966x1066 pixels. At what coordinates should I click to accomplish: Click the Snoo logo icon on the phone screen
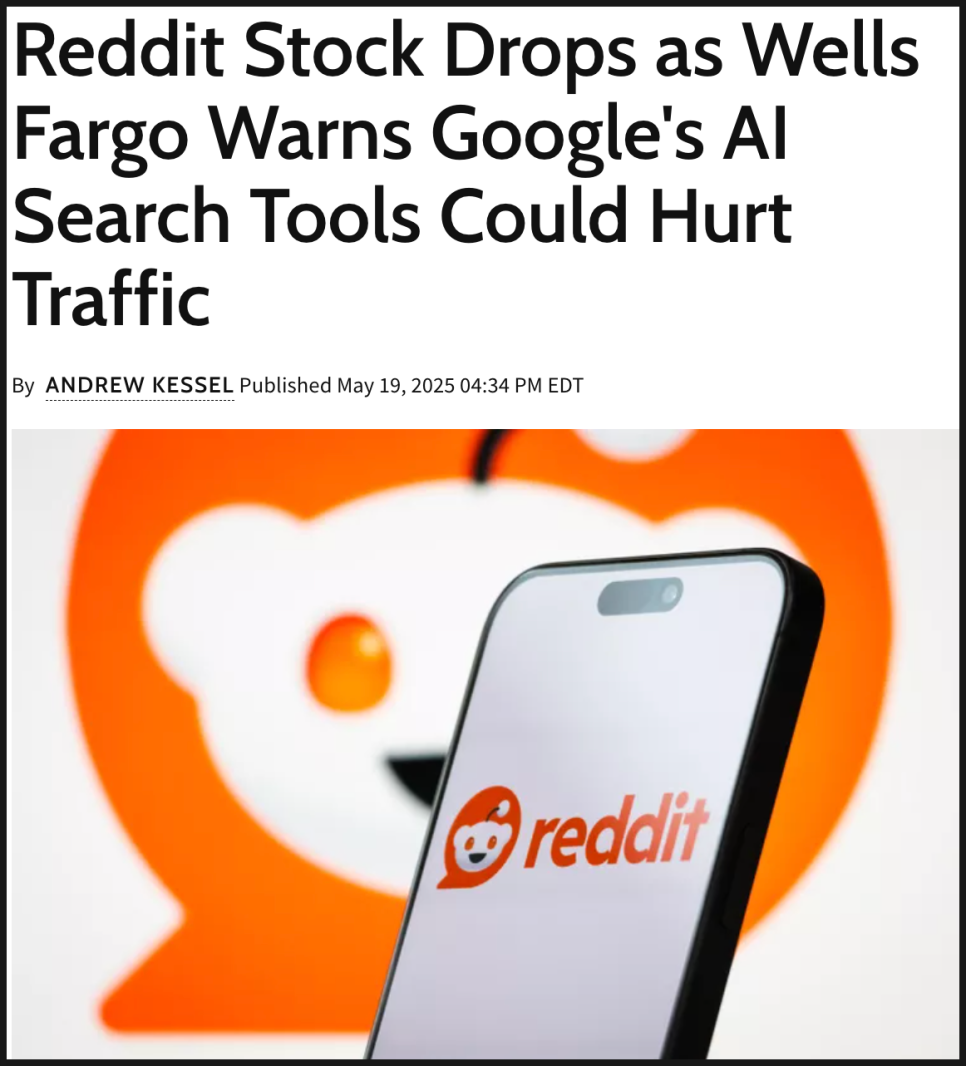479,838
